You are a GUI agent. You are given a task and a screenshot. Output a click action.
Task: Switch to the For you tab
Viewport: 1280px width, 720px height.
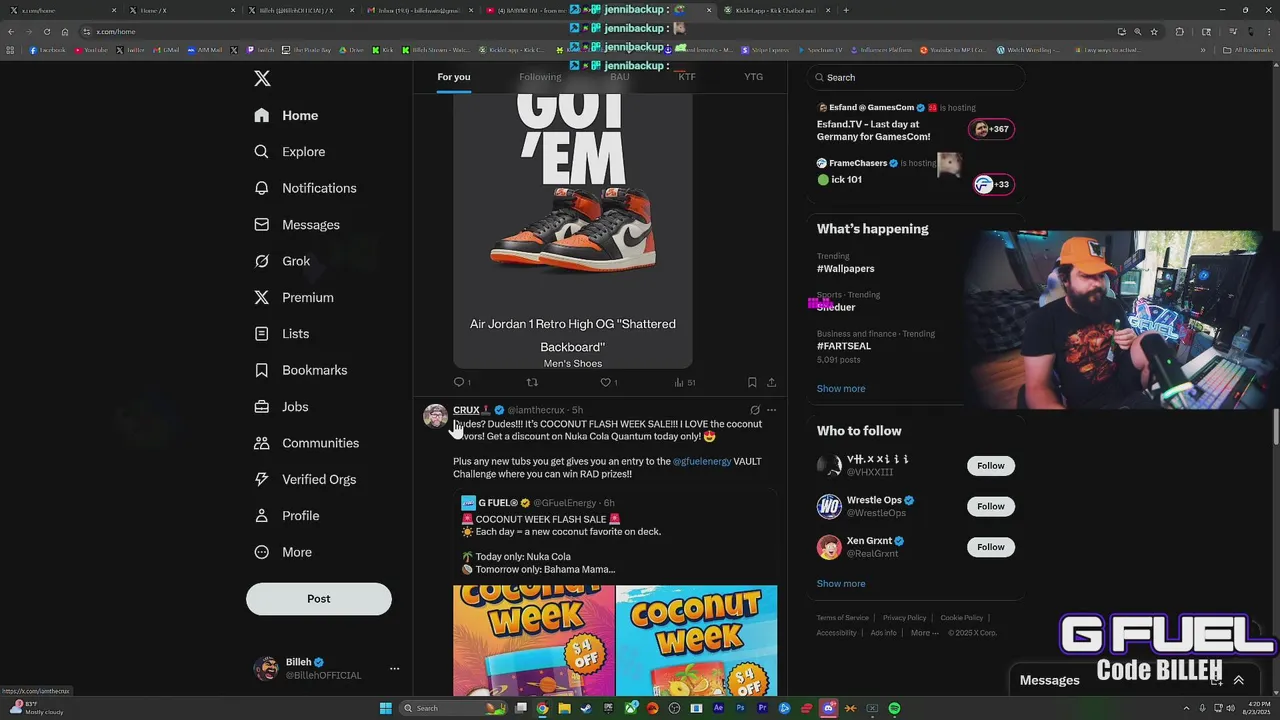453,77
